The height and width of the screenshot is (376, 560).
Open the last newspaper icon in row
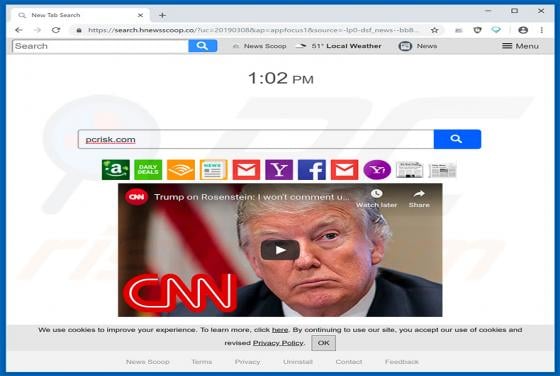(442, 170)
